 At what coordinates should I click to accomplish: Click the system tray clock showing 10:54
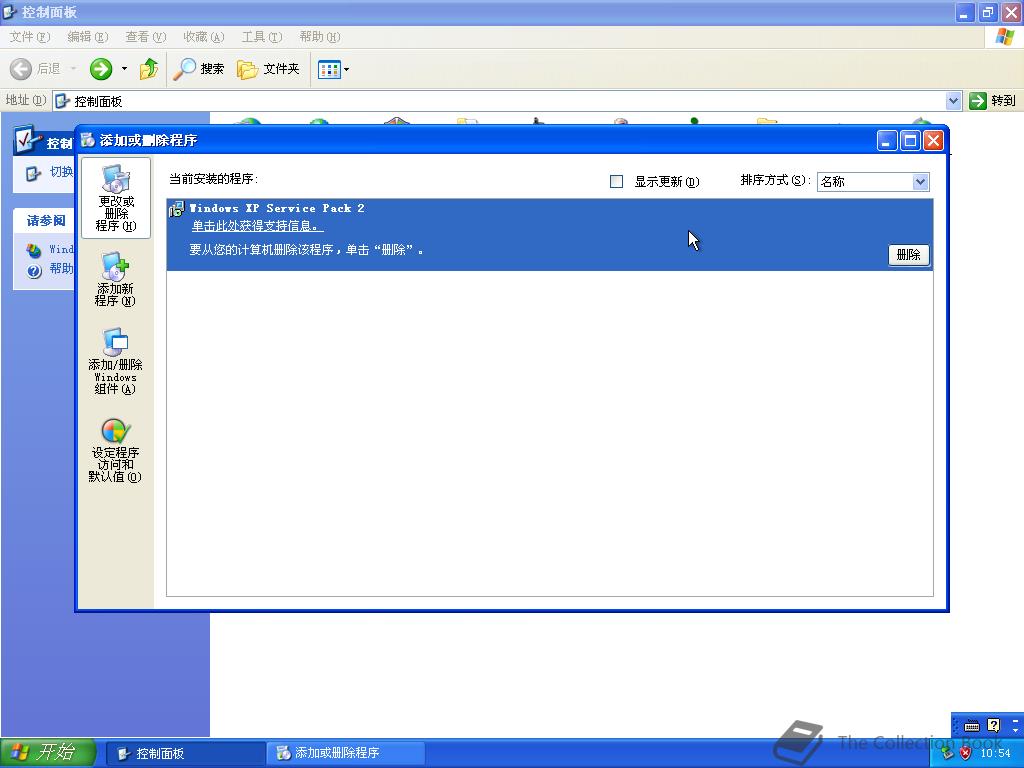995,753
